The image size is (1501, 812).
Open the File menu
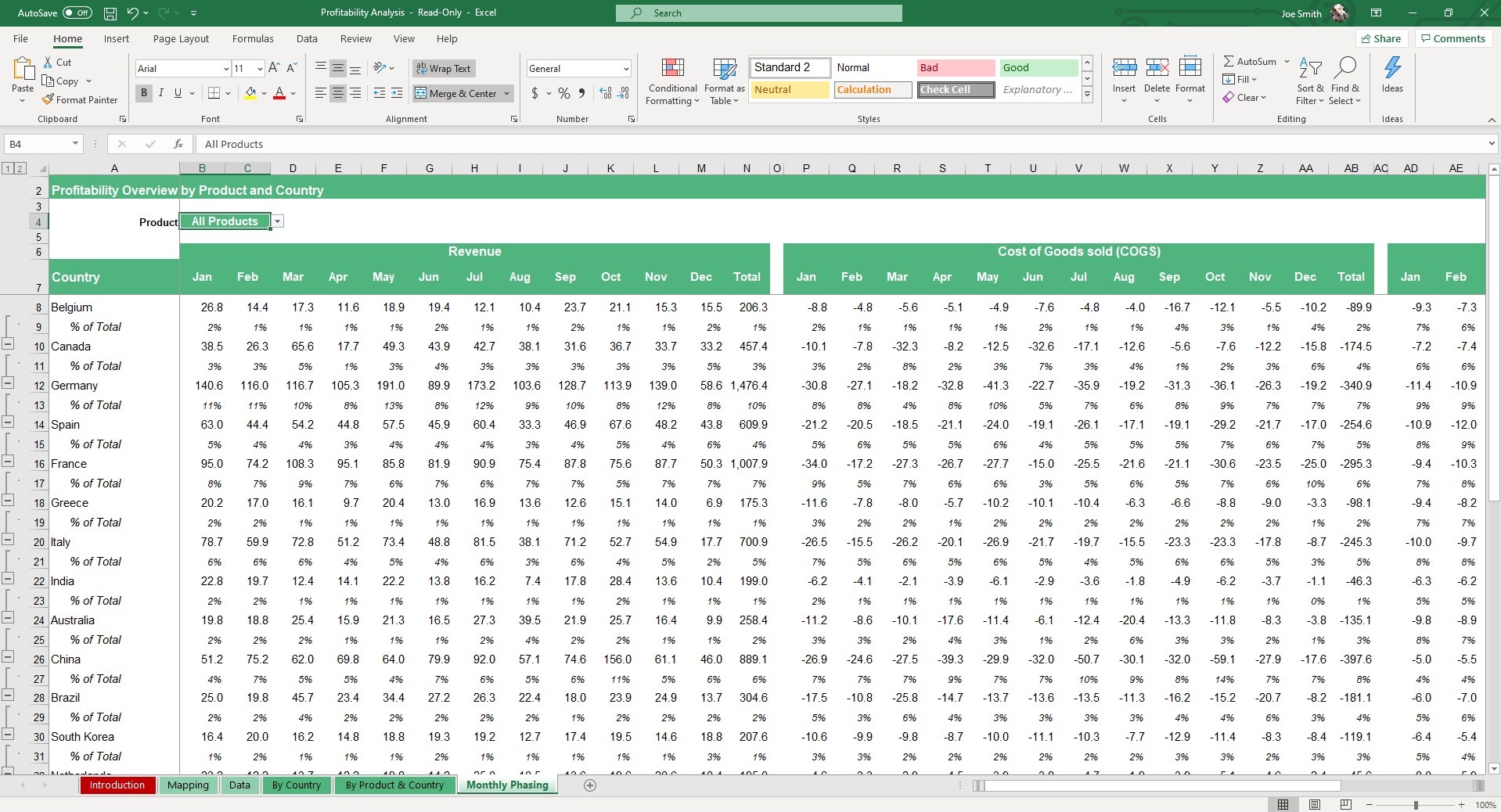(20, 39)
